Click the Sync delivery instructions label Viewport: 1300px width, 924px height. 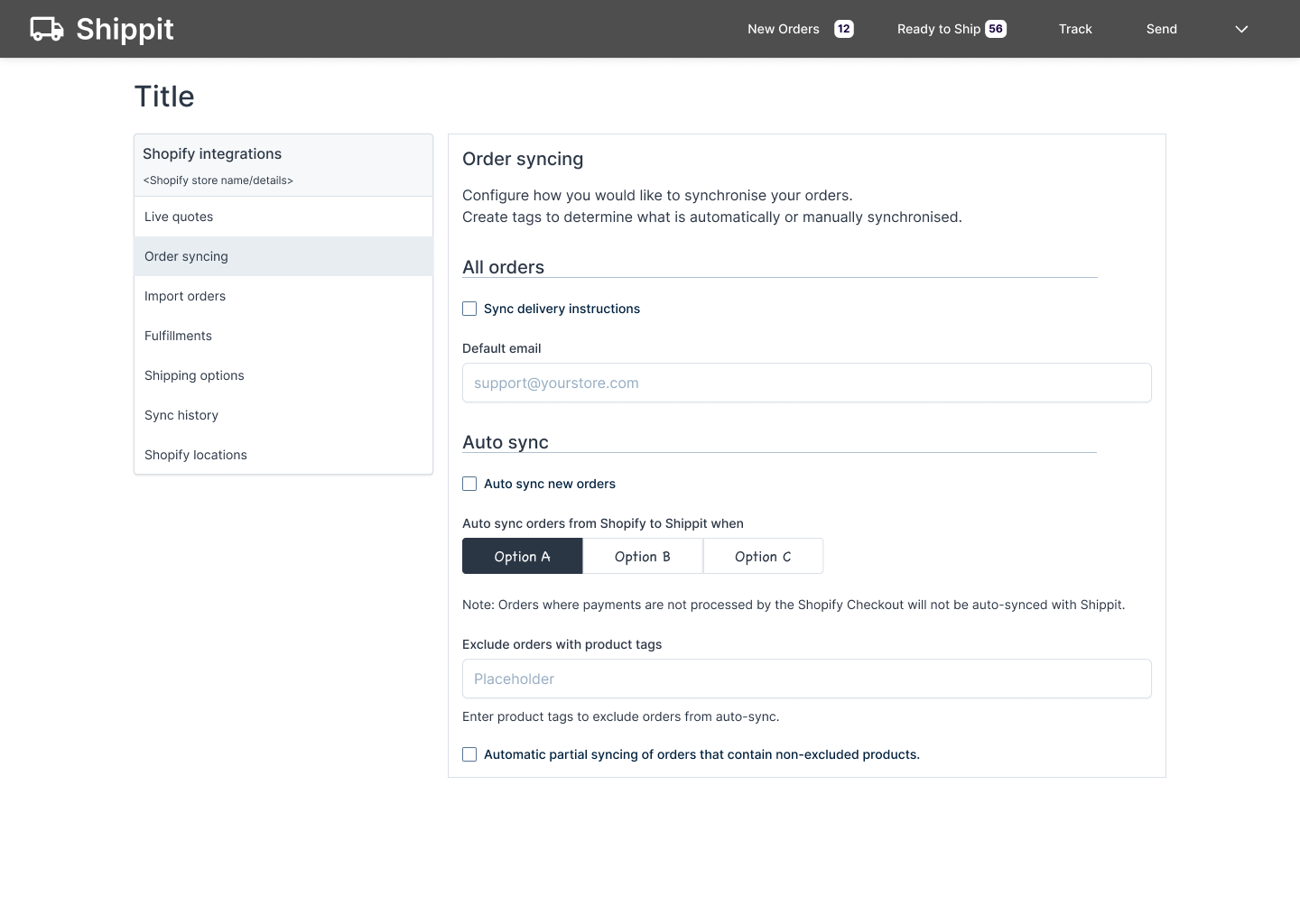[562, 309]
